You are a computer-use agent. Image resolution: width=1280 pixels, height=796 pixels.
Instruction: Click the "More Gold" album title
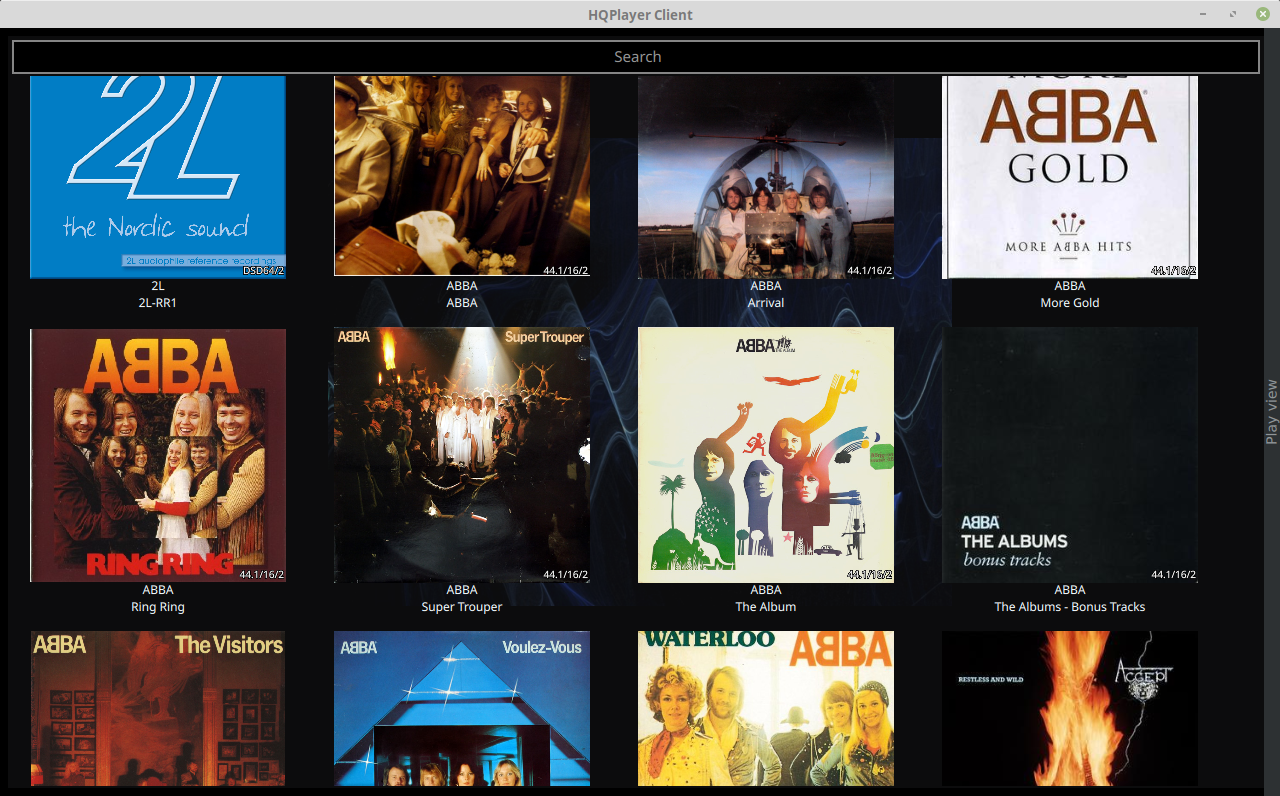[x=1070, y=303]
